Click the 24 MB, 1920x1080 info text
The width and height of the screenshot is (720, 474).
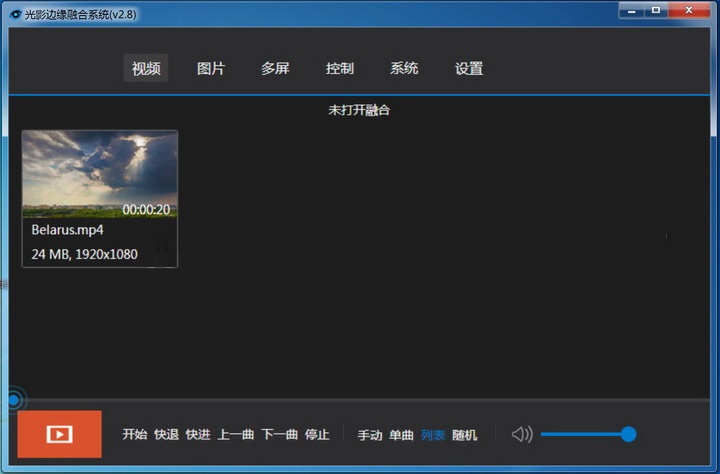click(x=84, y=254)
